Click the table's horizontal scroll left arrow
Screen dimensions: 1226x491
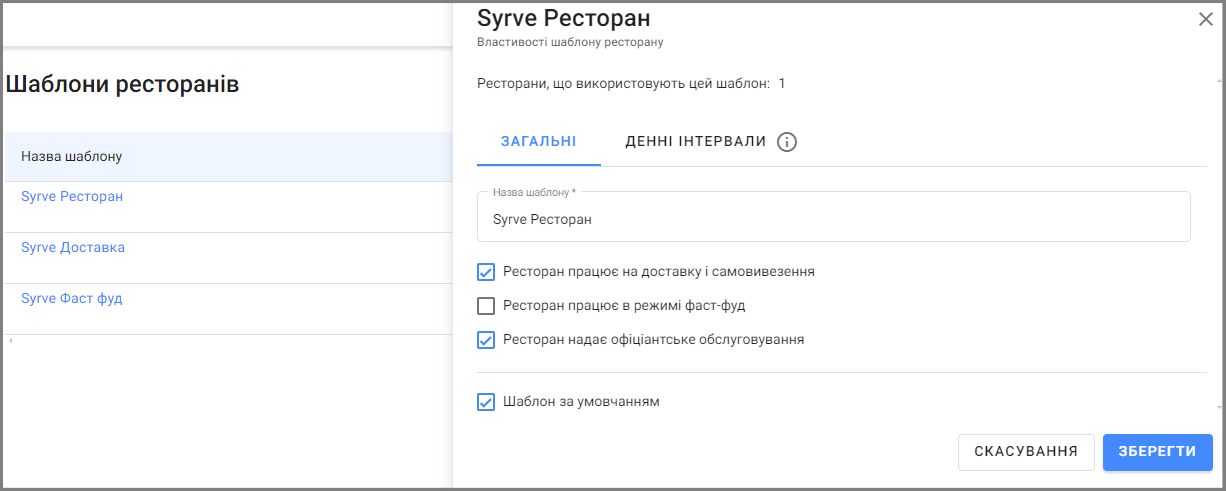(x=11, y=341)
